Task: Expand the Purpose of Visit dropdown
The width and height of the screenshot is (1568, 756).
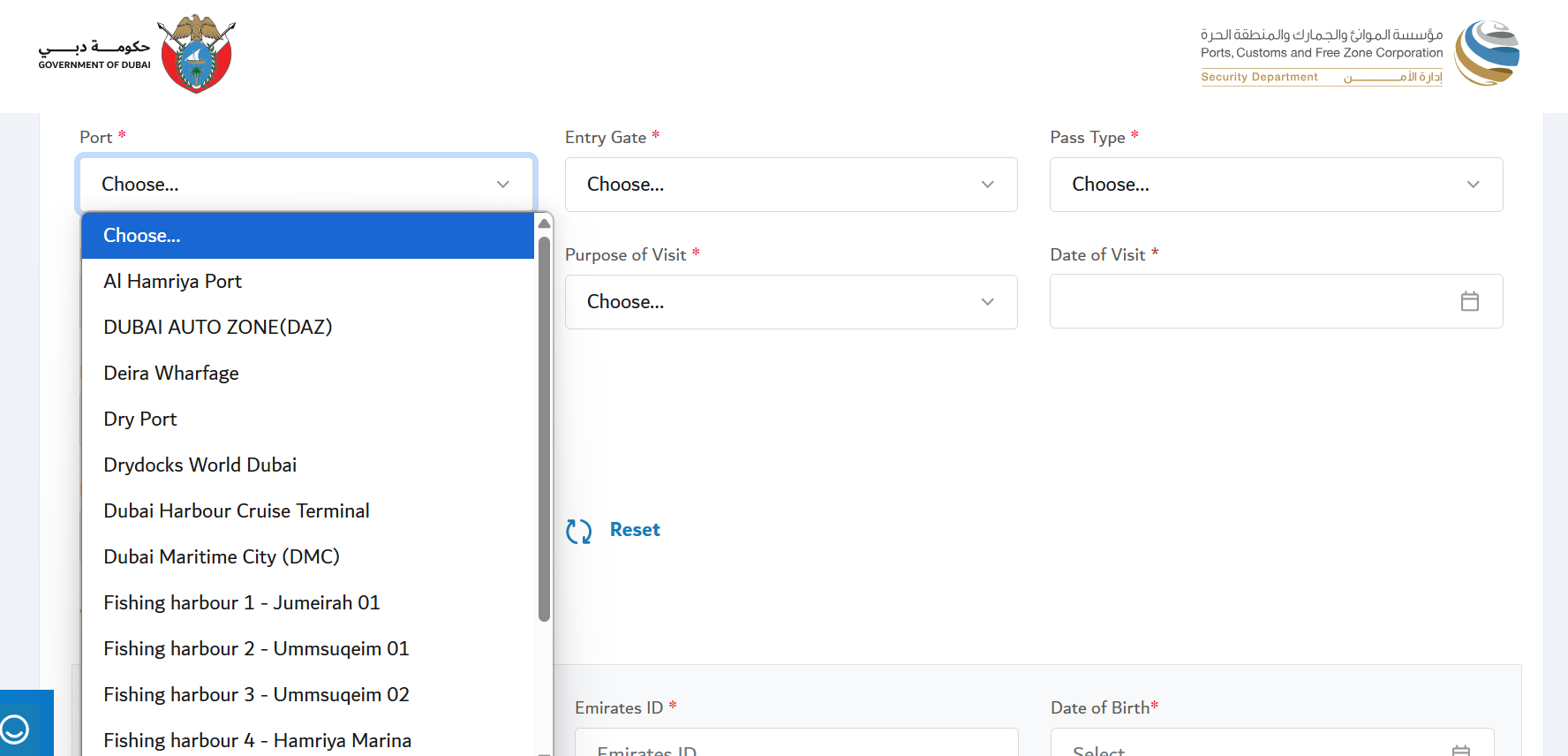Action: pos(790,302)
